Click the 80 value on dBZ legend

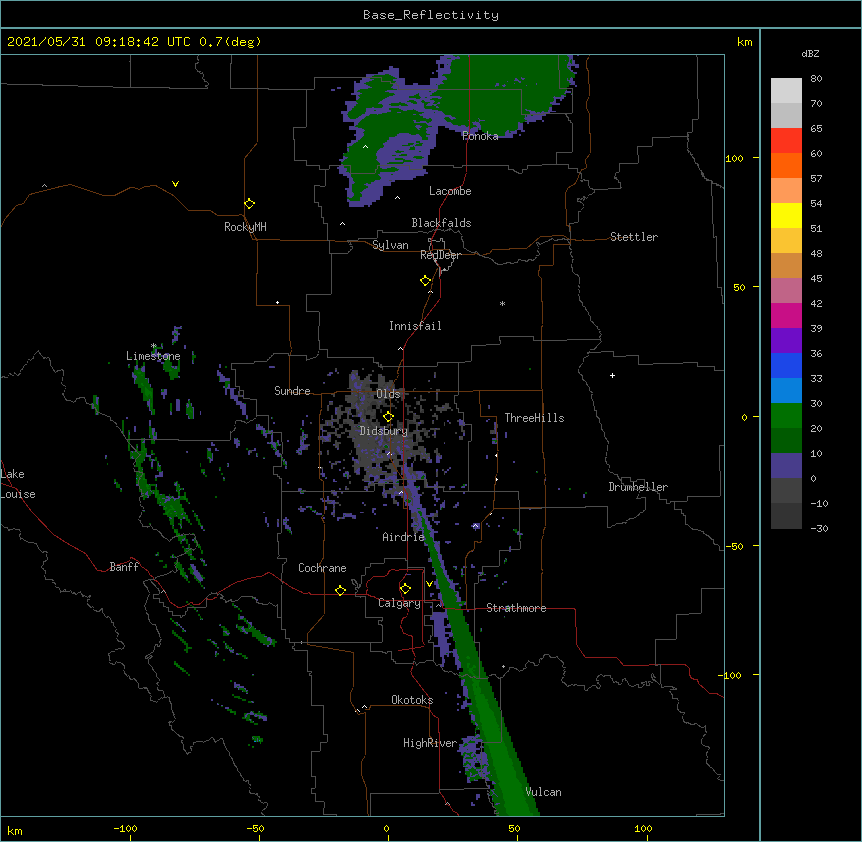pyautogui.click(x=816, y=79)
